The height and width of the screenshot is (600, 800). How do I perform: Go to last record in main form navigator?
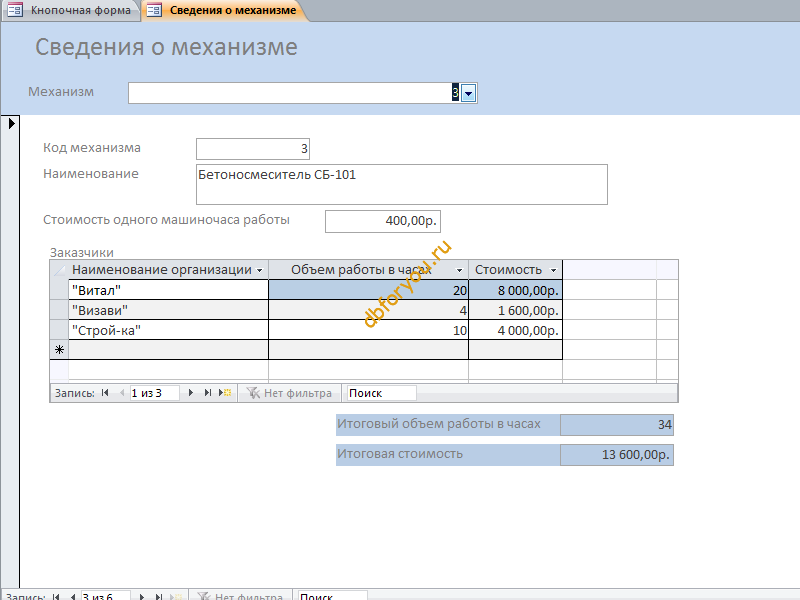pos(159,596)
